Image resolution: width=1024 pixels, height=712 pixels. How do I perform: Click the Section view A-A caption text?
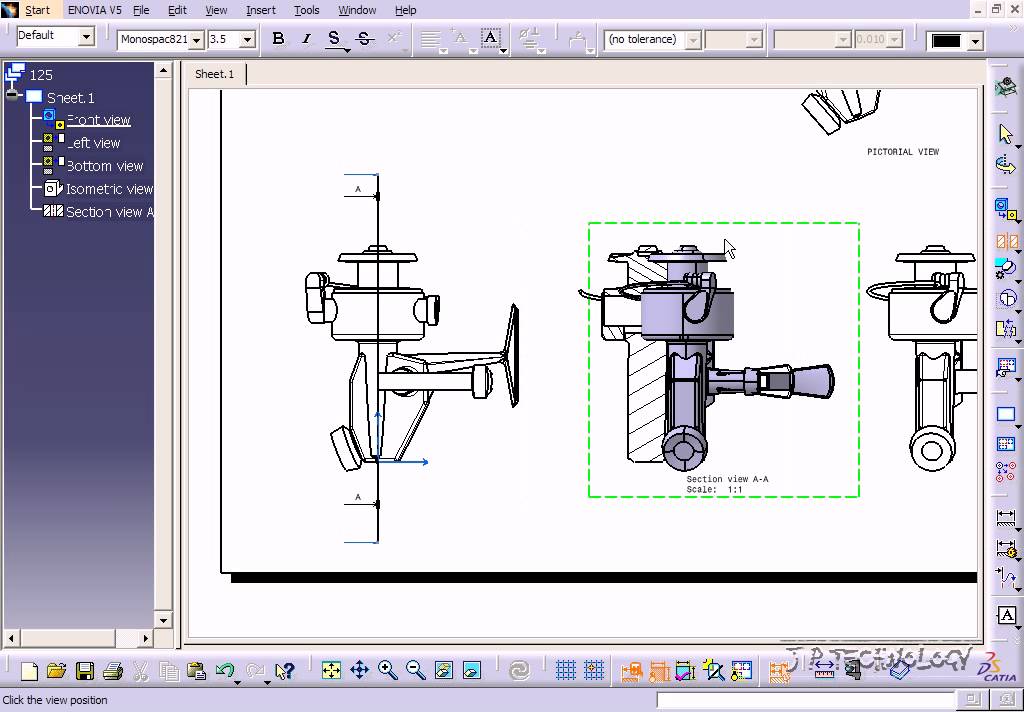click(x=727, y=479)
